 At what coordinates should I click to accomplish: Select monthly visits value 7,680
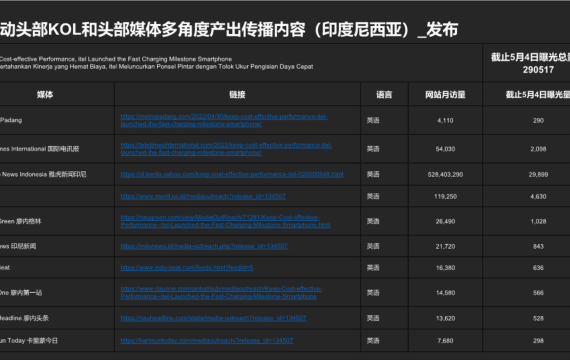445,341
